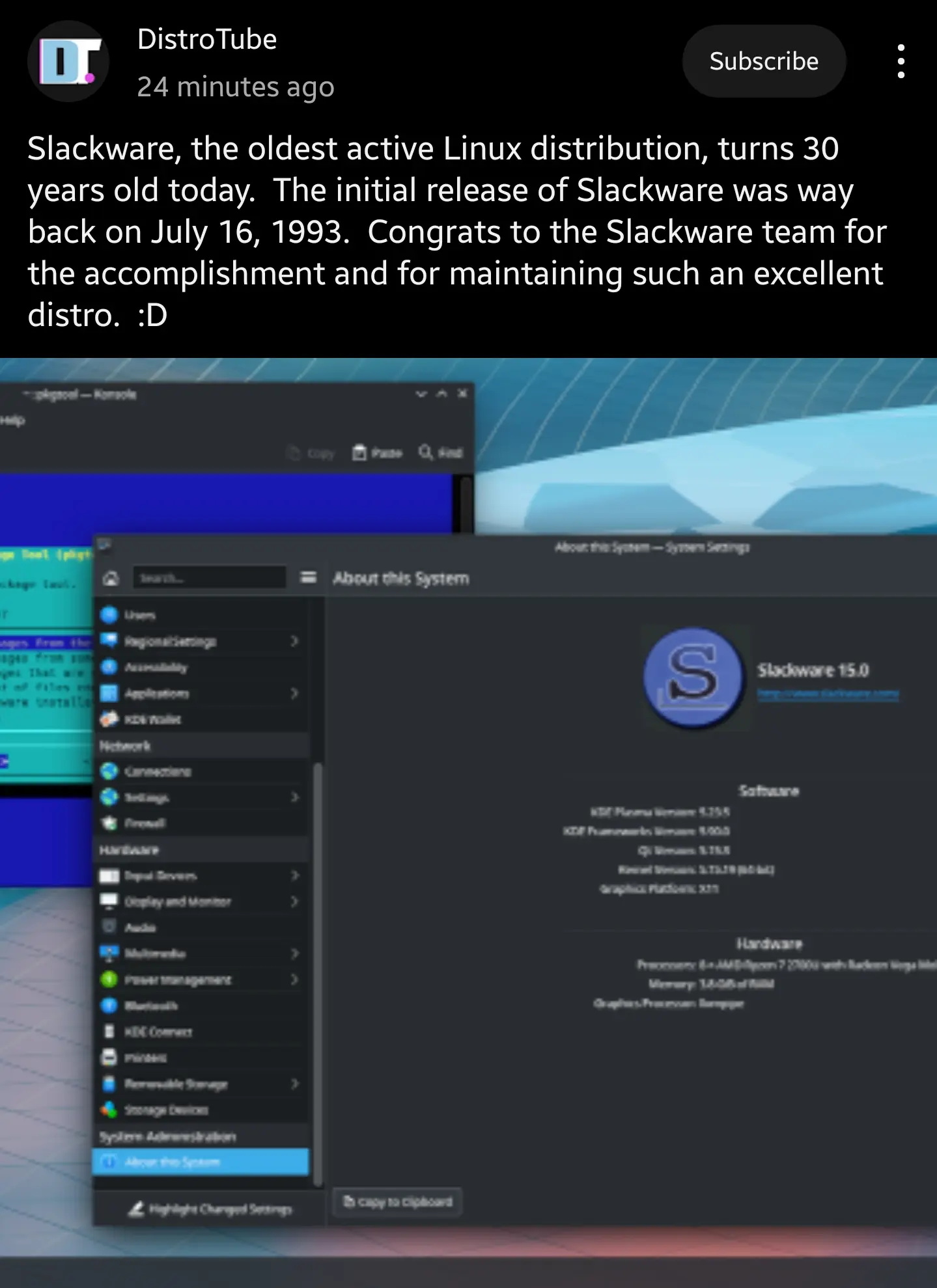Viewport: 937px width, 1288px height.
Task: Expand the Input Devices chevron
Action: (294, 875)
